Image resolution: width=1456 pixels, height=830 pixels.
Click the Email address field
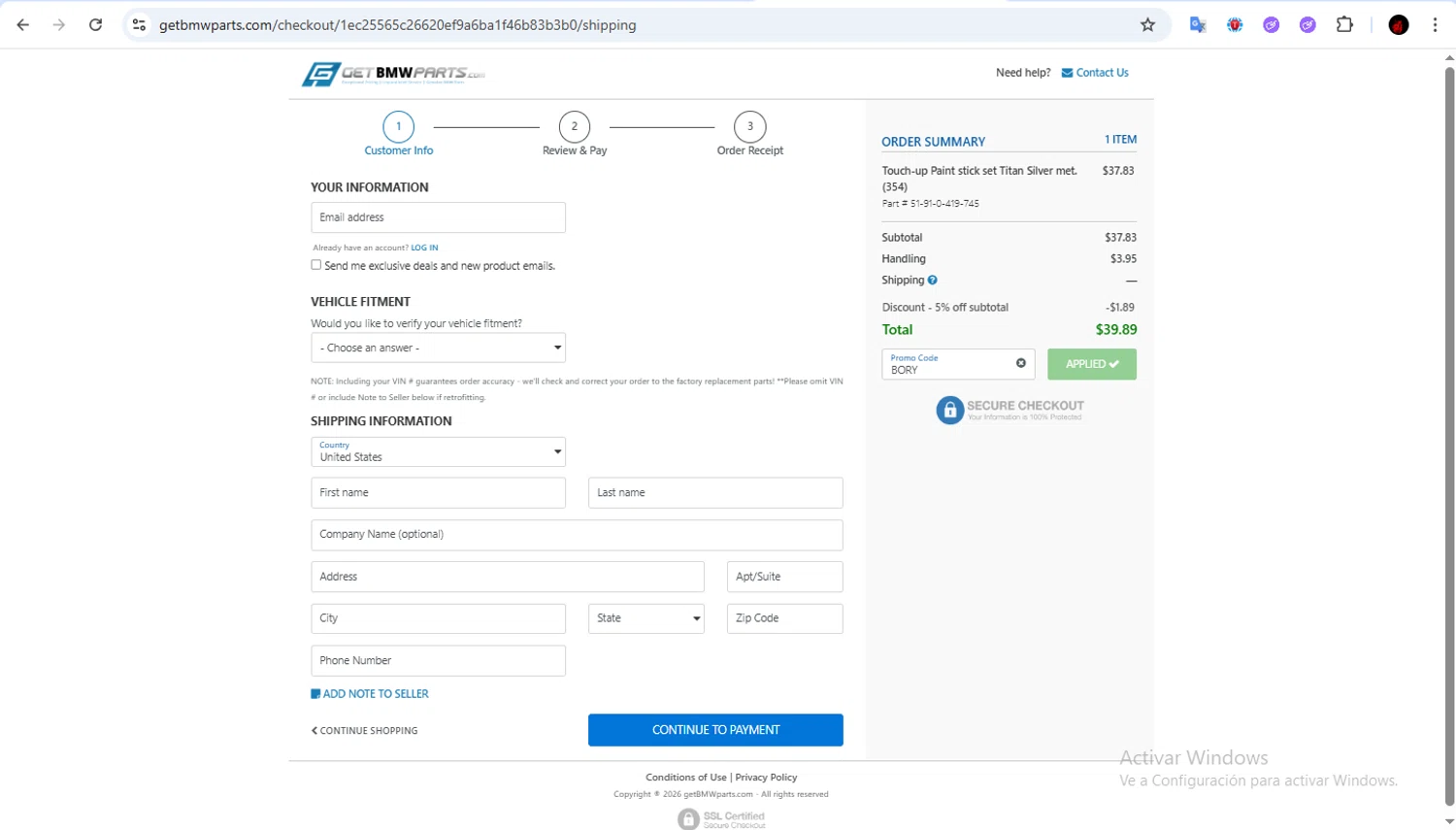point(438,217)
